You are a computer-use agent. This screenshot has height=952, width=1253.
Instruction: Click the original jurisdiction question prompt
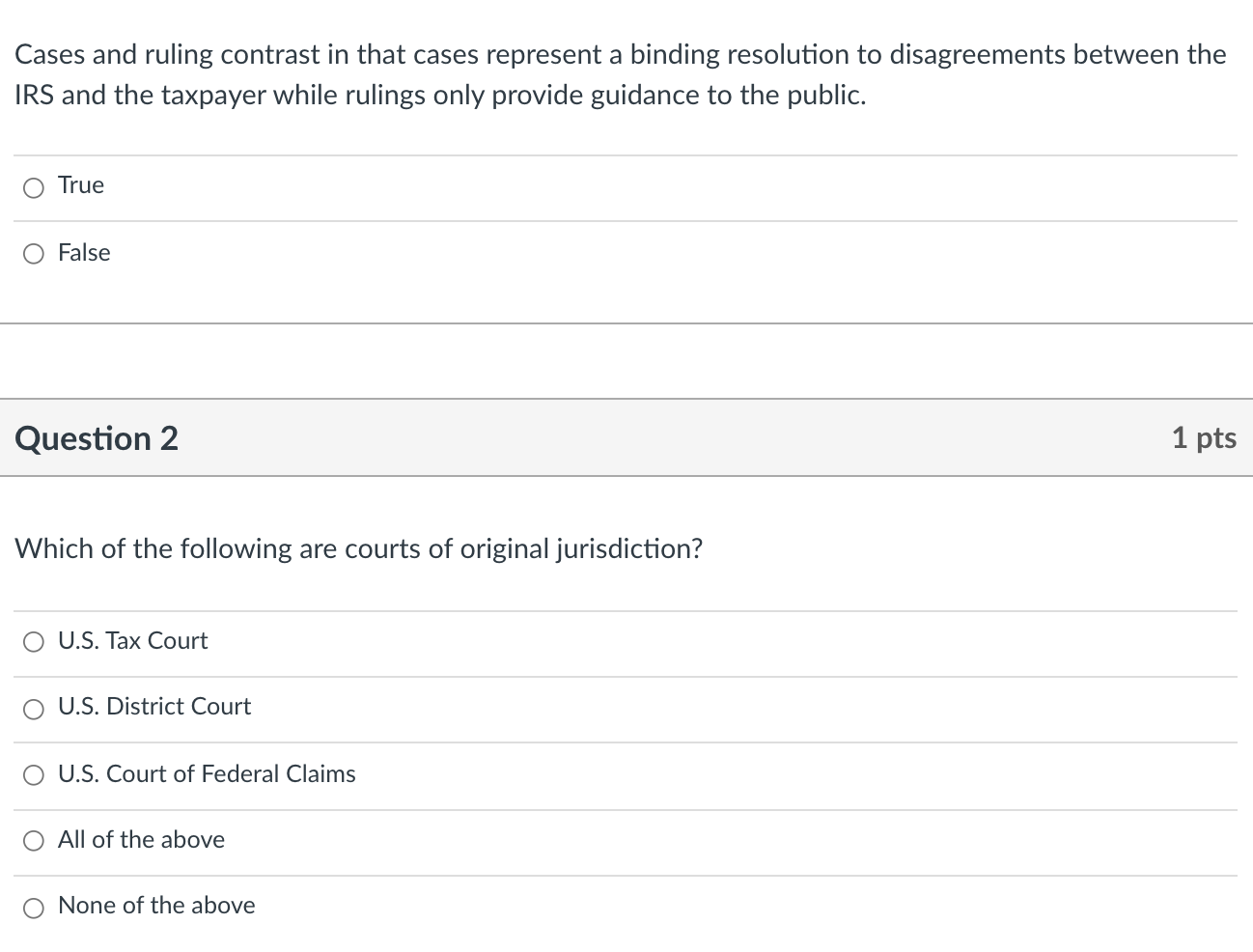pos(359,548)
